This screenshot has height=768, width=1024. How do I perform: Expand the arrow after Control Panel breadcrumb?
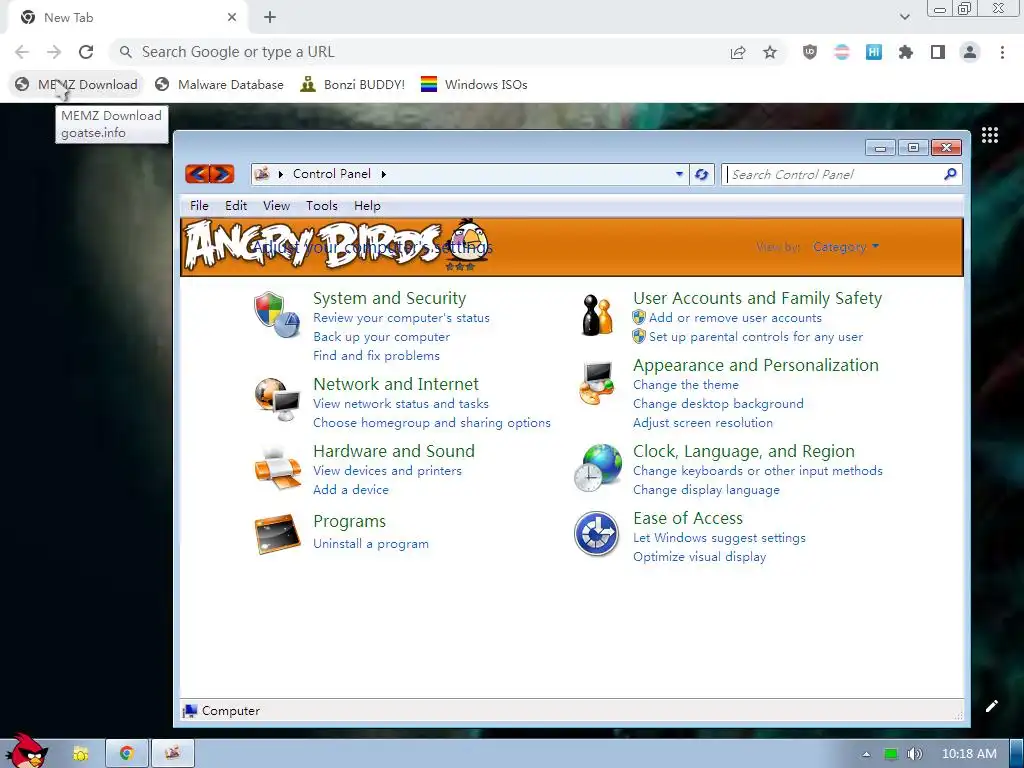(384, 174)
